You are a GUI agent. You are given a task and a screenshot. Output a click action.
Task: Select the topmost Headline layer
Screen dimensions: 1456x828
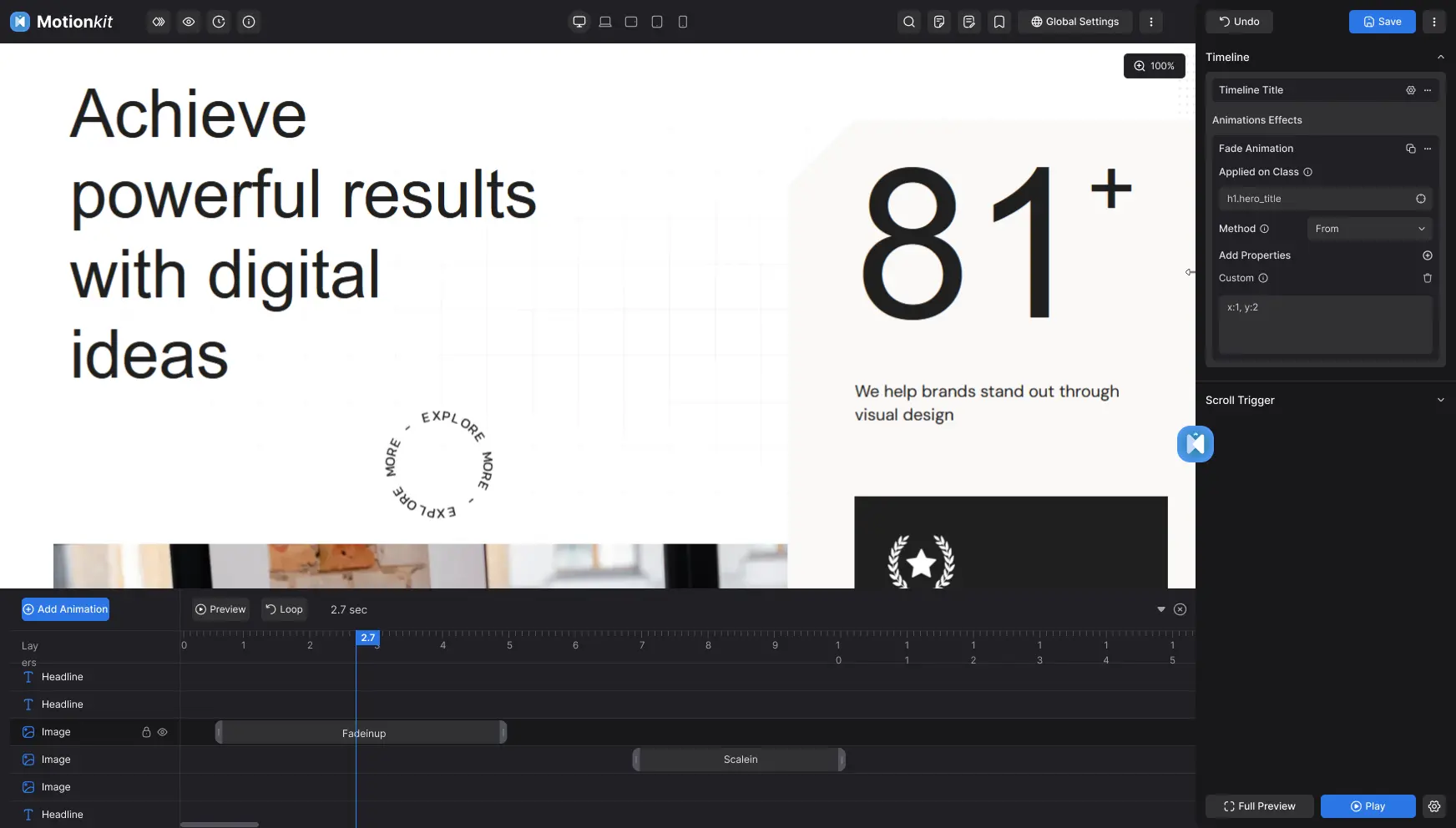[95, 677]
